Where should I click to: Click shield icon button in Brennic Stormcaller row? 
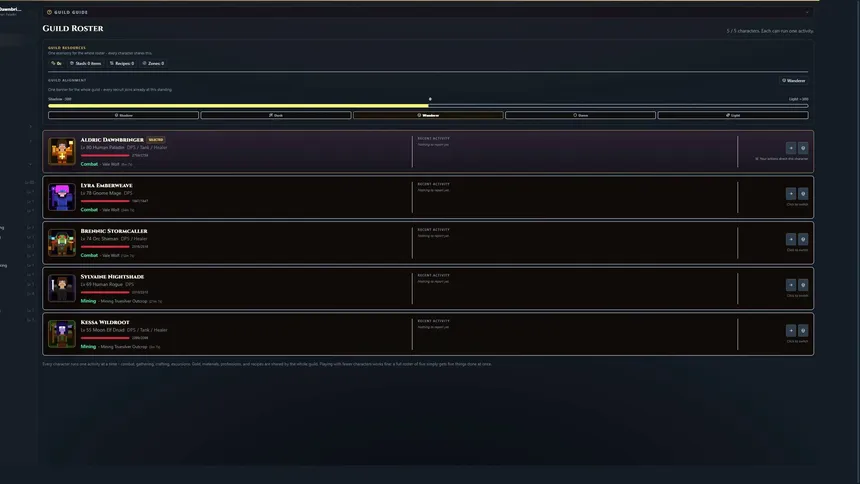click(803, 239)
